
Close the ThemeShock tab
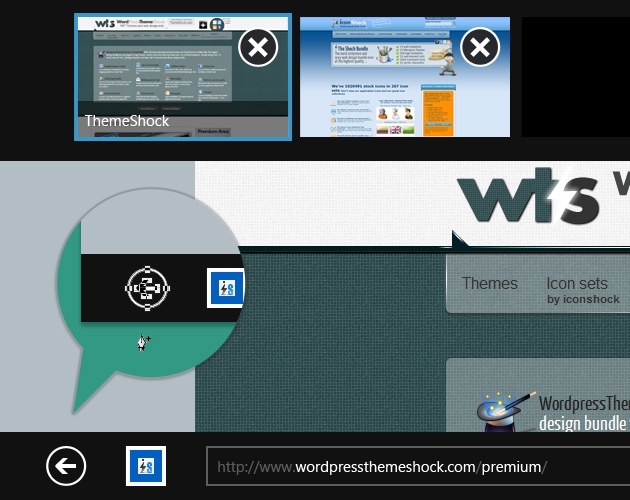(x=258, y=47)
